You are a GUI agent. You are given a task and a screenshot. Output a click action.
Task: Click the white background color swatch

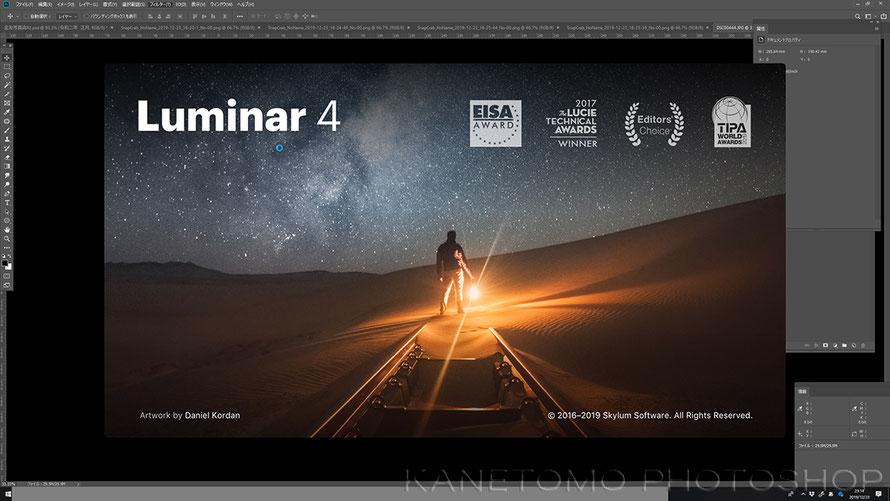click(x=10, y=267)
